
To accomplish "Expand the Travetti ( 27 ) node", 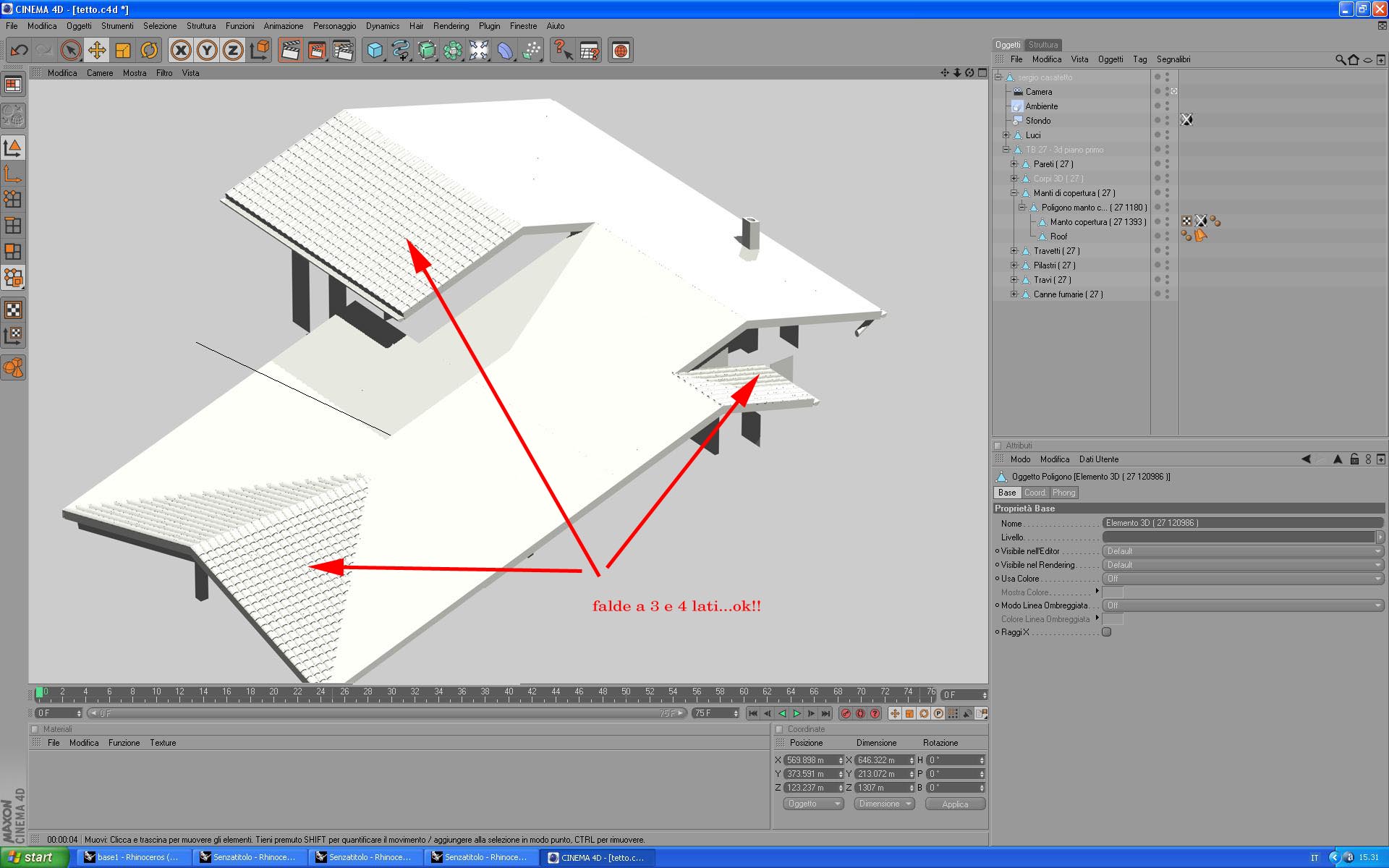I will pos(1014,251).
